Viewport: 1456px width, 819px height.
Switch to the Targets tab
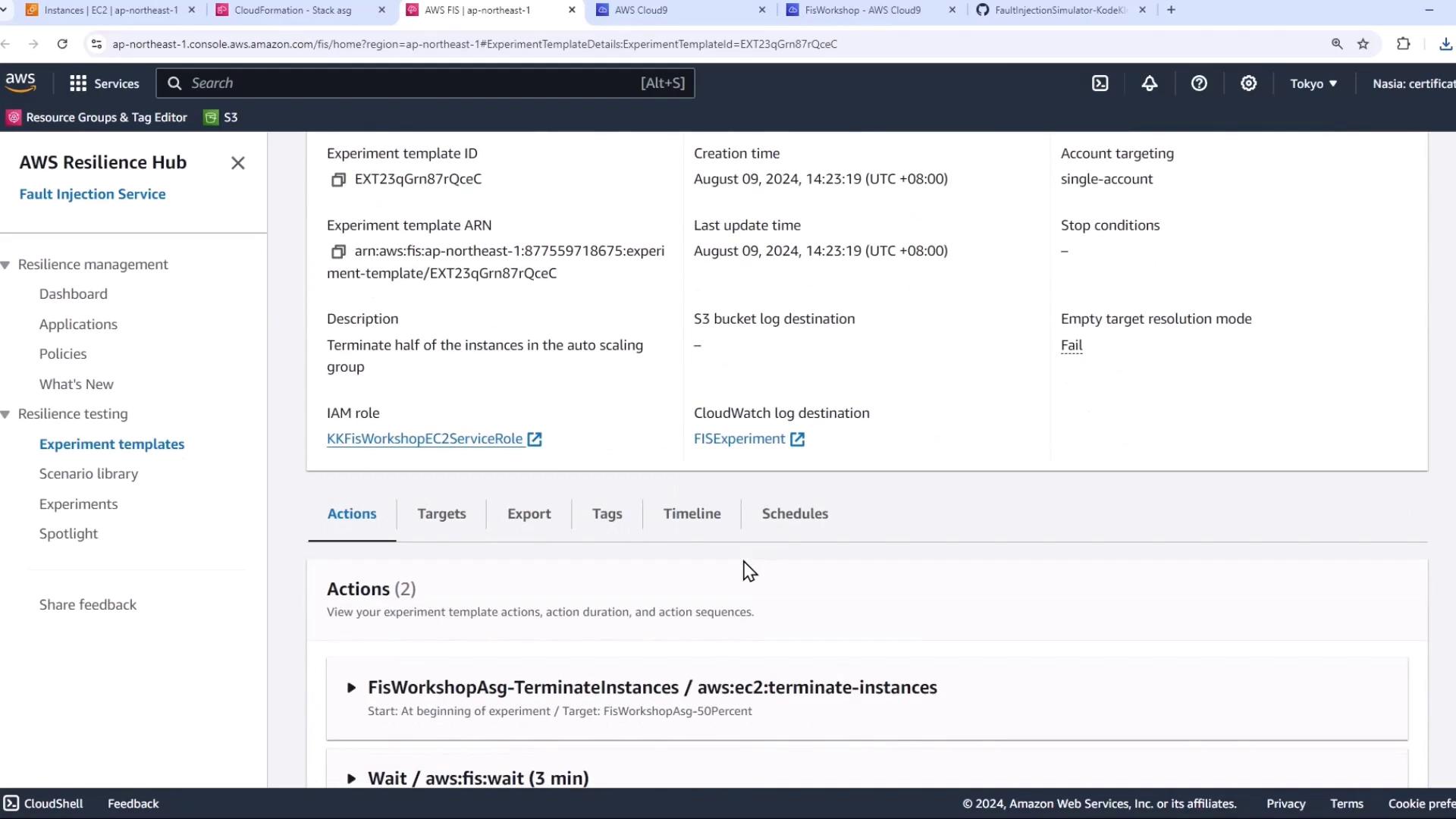(441, 513)
